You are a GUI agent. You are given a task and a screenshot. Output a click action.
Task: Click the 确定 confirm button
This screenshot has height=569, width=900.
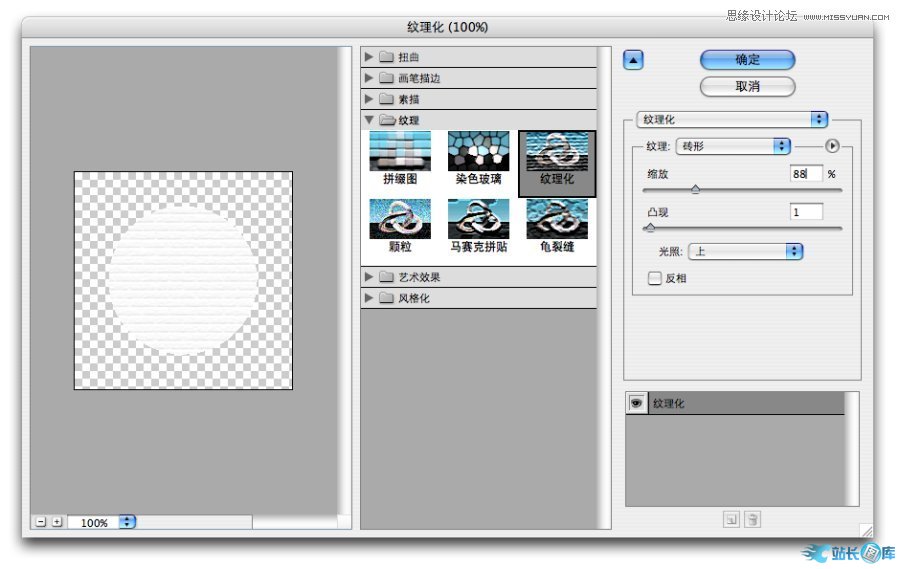(747, 60)
